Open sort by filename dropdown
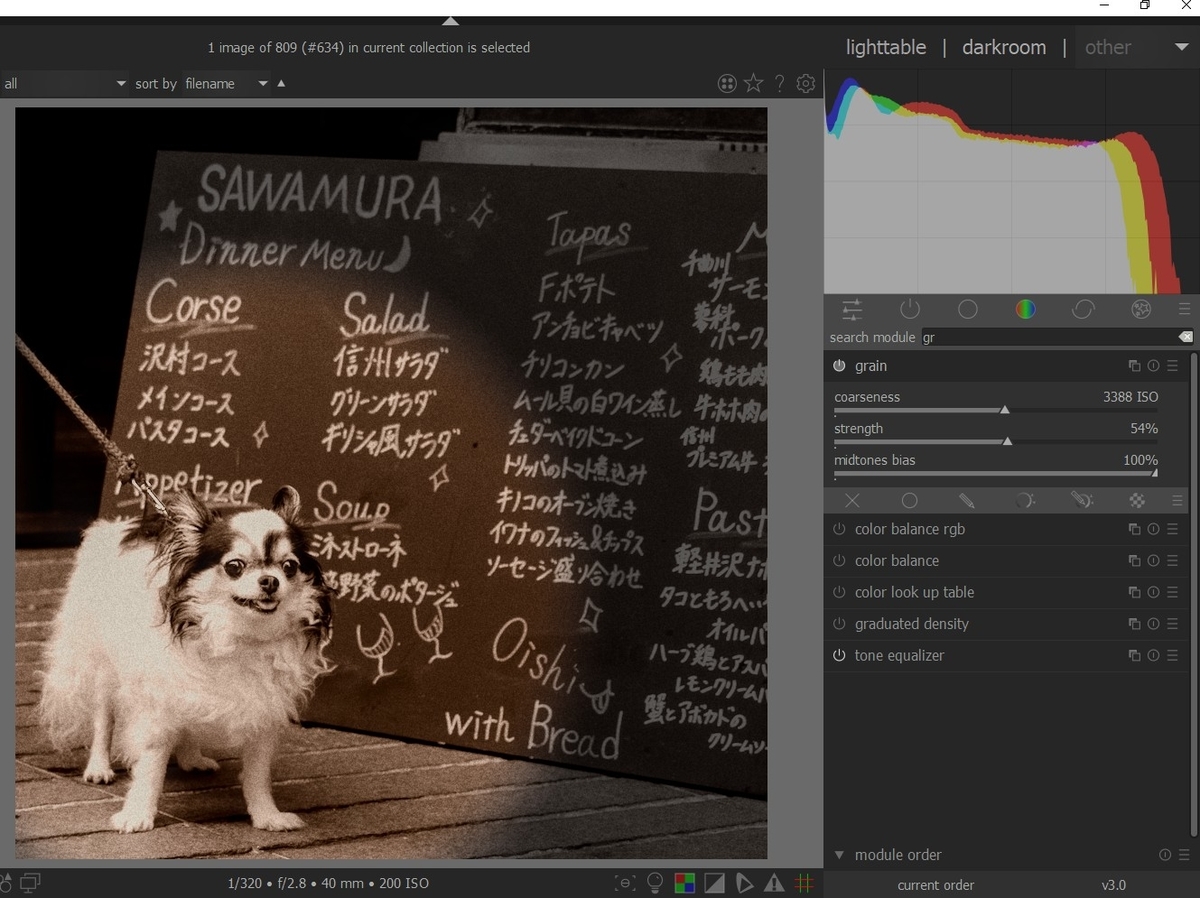1200x898 pixels. (226, 84)
